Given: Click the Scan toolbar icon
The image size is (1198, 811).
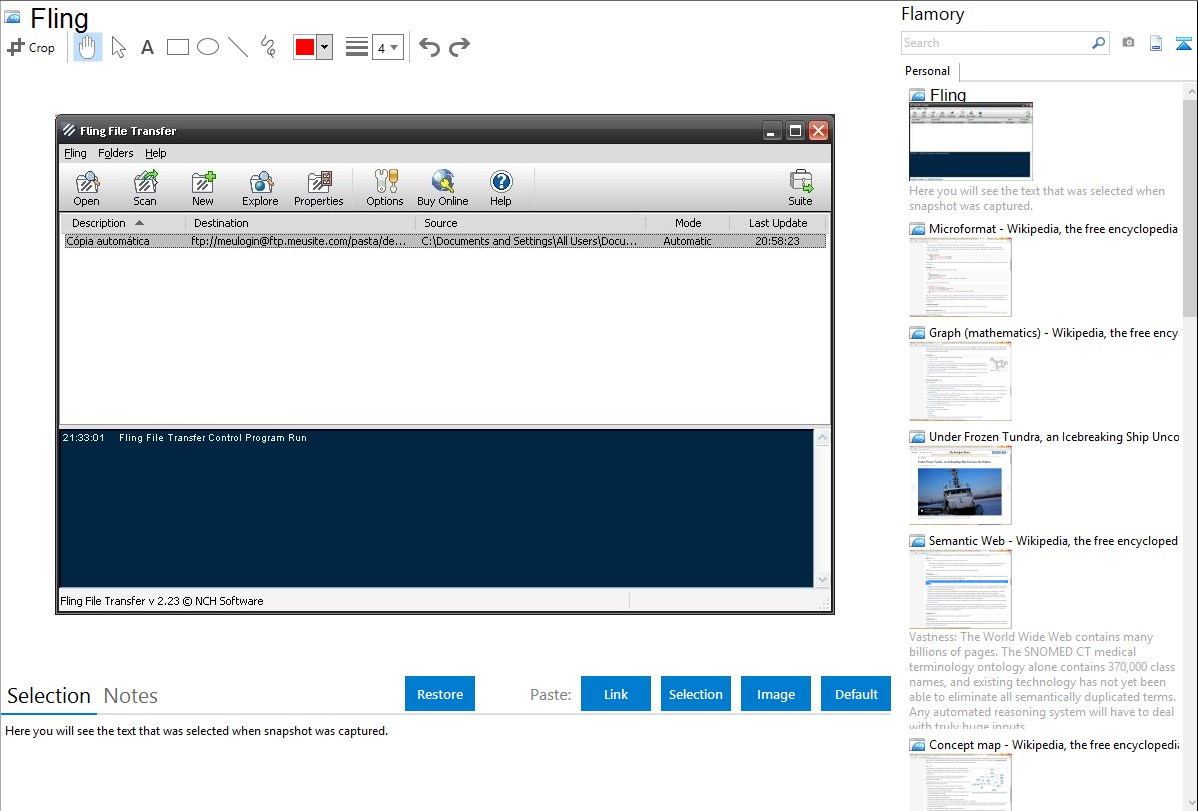Looking at the screenshot, I should [x=144, y=188].
